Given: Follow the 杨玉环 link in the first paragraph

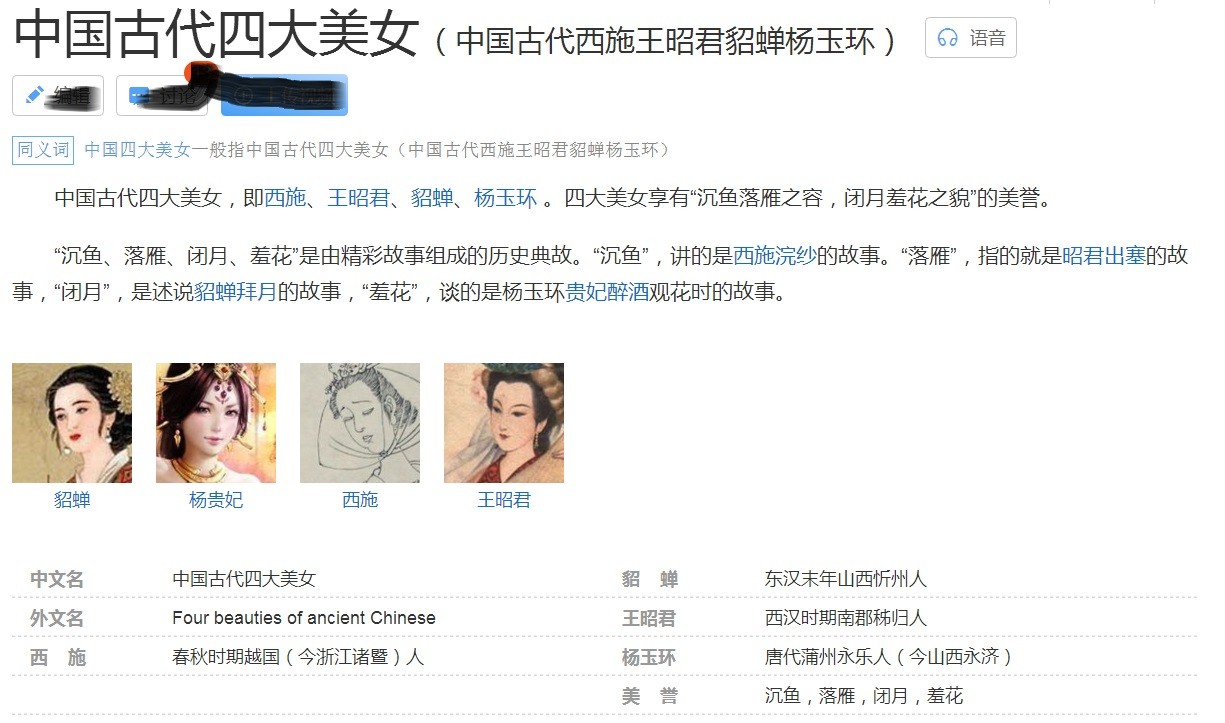Looking at the screenshot, I should pos(505,198).
